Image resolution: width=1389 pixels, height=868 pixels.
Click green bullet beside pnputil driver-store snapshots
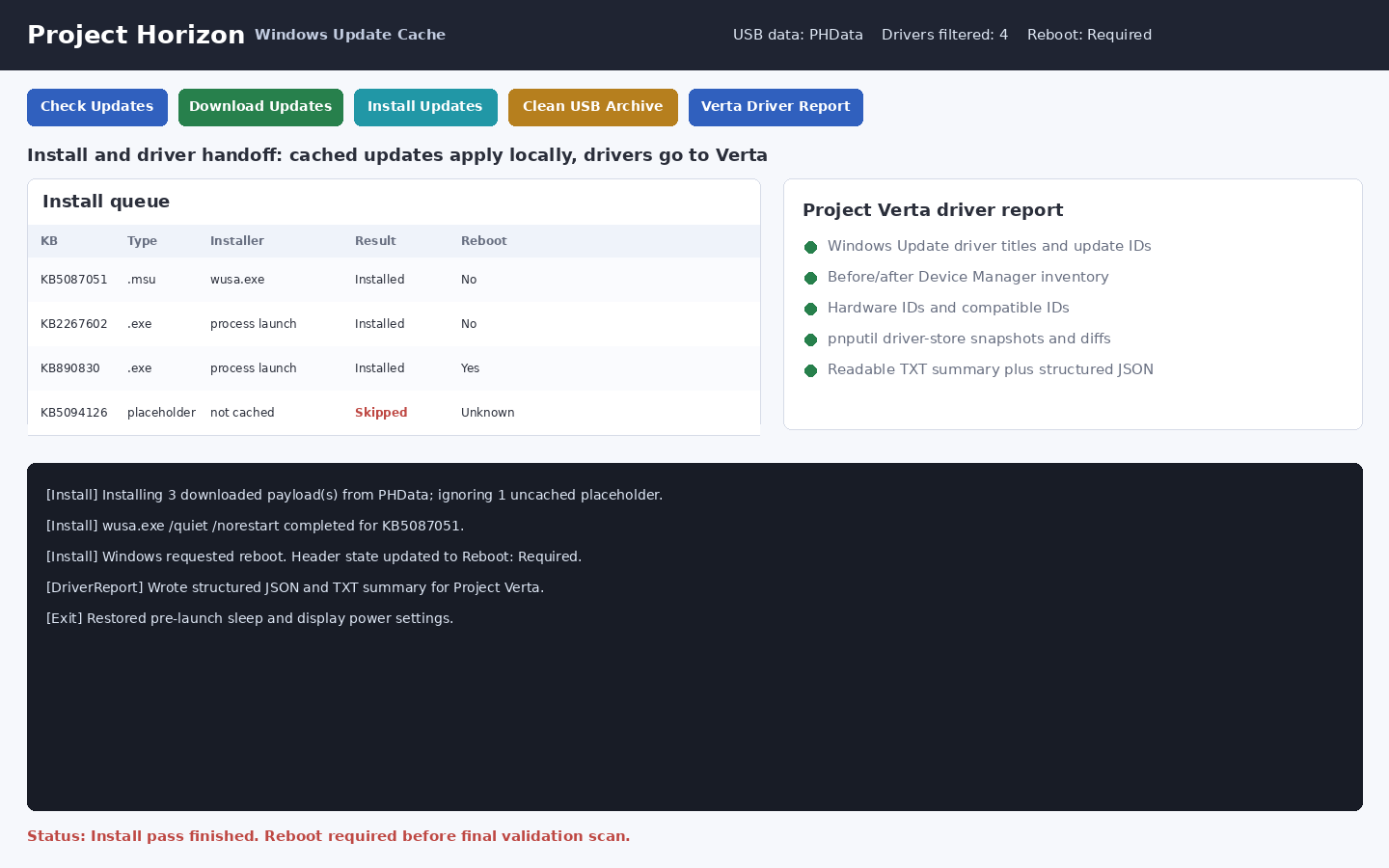point(811,339)
